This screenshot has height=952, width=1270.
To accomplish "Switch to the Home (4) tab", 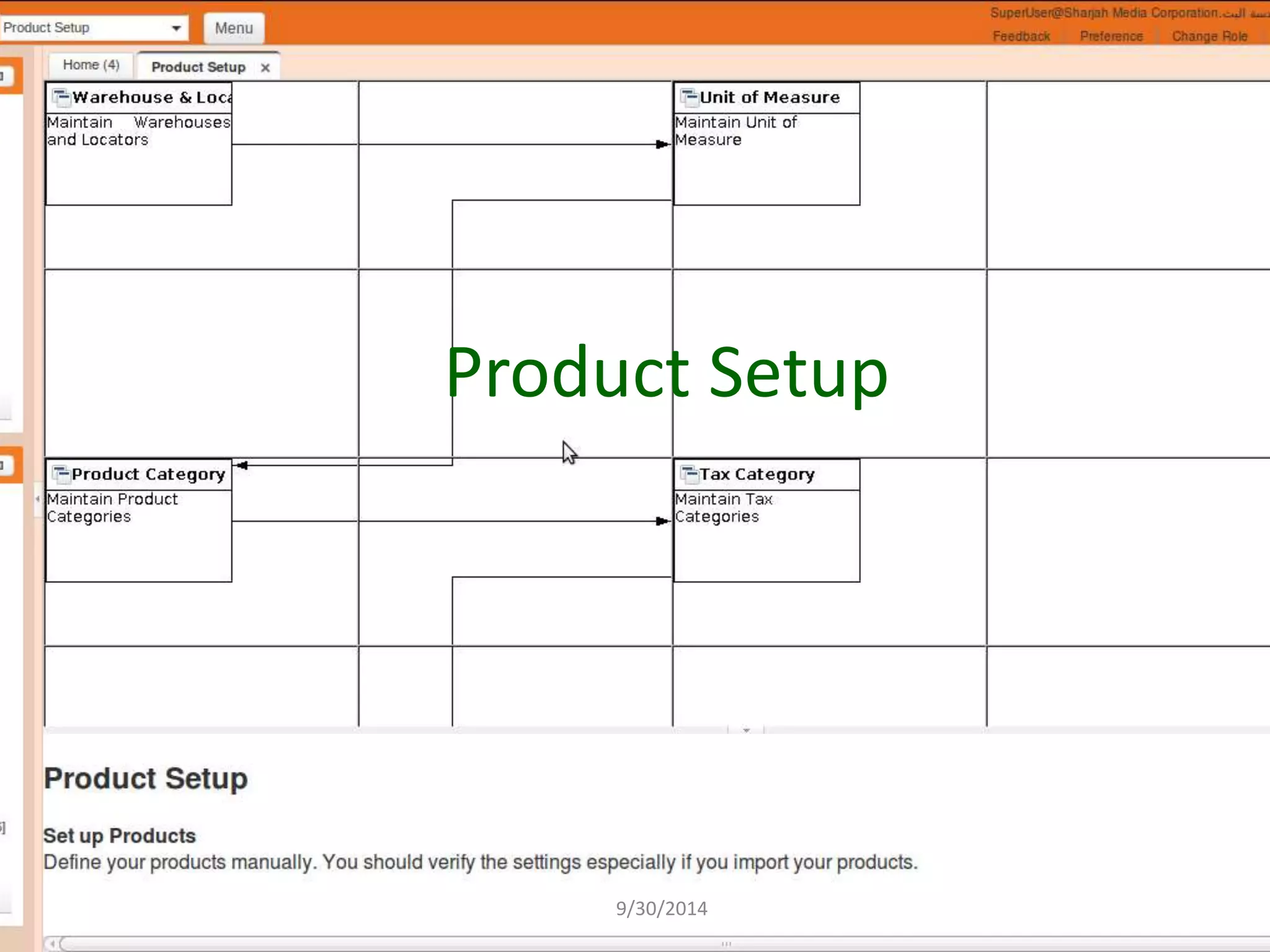I will pyautogui.click(x=91, y=65).
